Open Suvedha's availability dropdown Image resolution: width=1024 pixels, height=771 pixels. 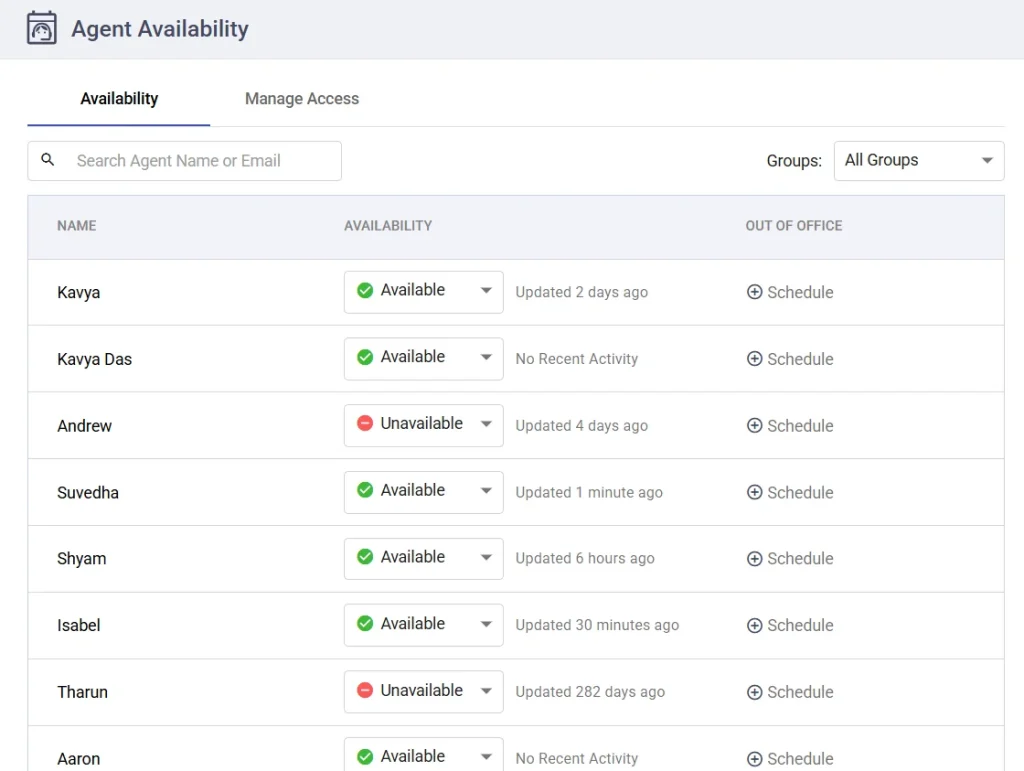[424, 492]
